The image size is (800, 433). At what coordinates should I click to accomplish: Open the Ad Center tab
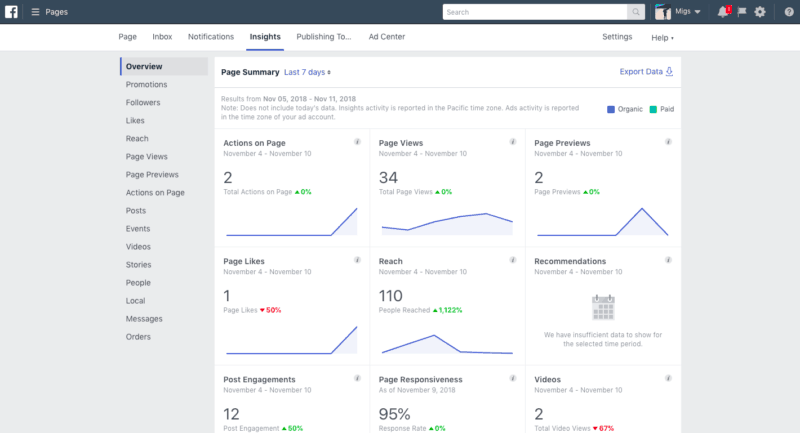pos(387,37)
